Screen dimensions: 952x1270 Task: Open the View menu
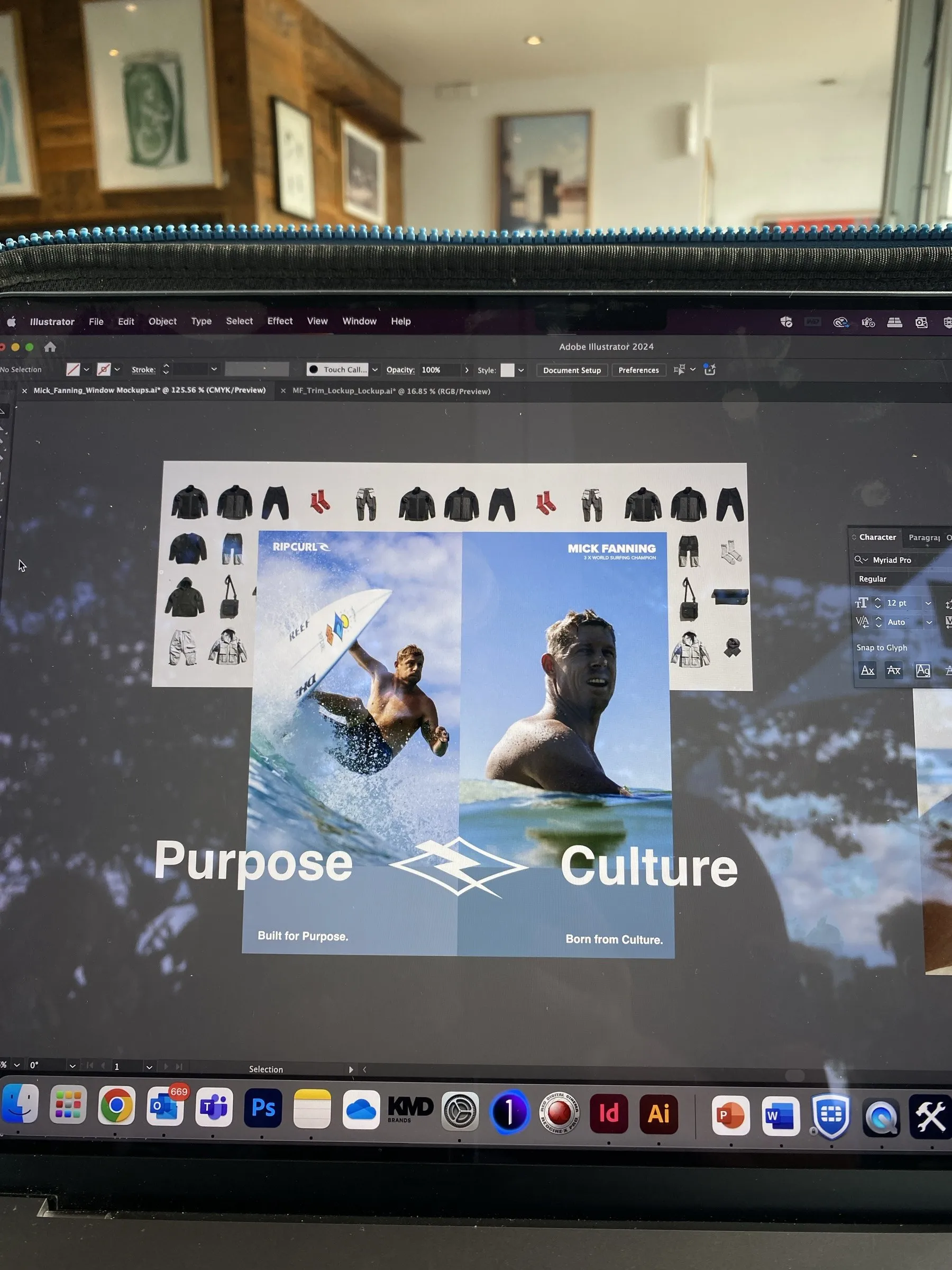click(317, 321)
